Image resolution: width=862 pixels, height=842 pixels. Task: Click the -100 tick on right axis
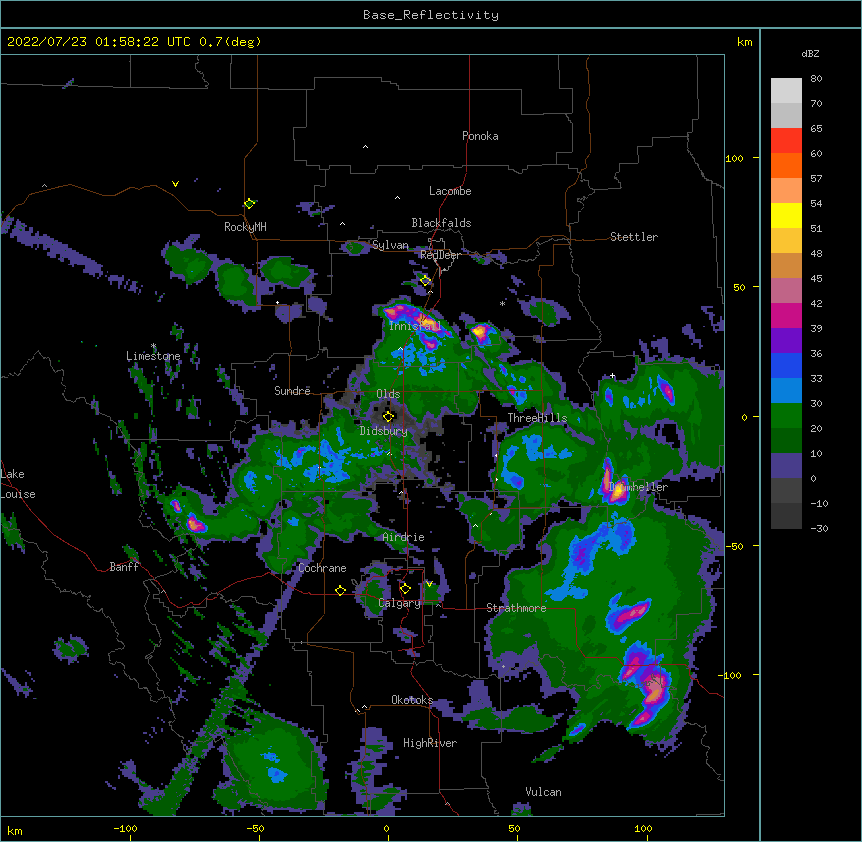click(x=731, y=675)
